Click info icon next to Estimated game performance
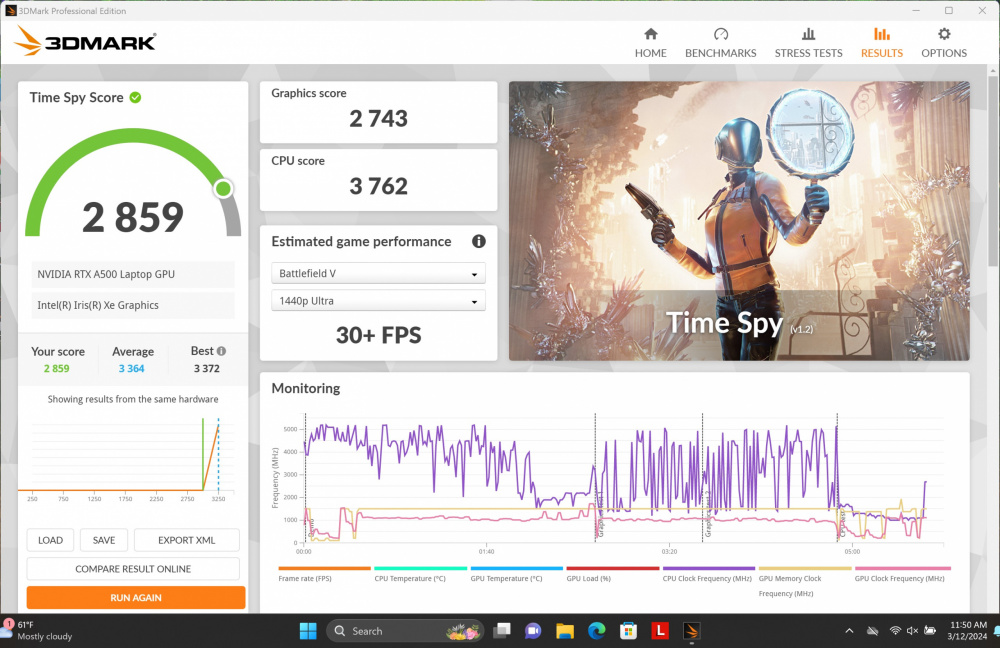Image resolution: width=1000 pixels, height=648 pixels. coord(478,241)
